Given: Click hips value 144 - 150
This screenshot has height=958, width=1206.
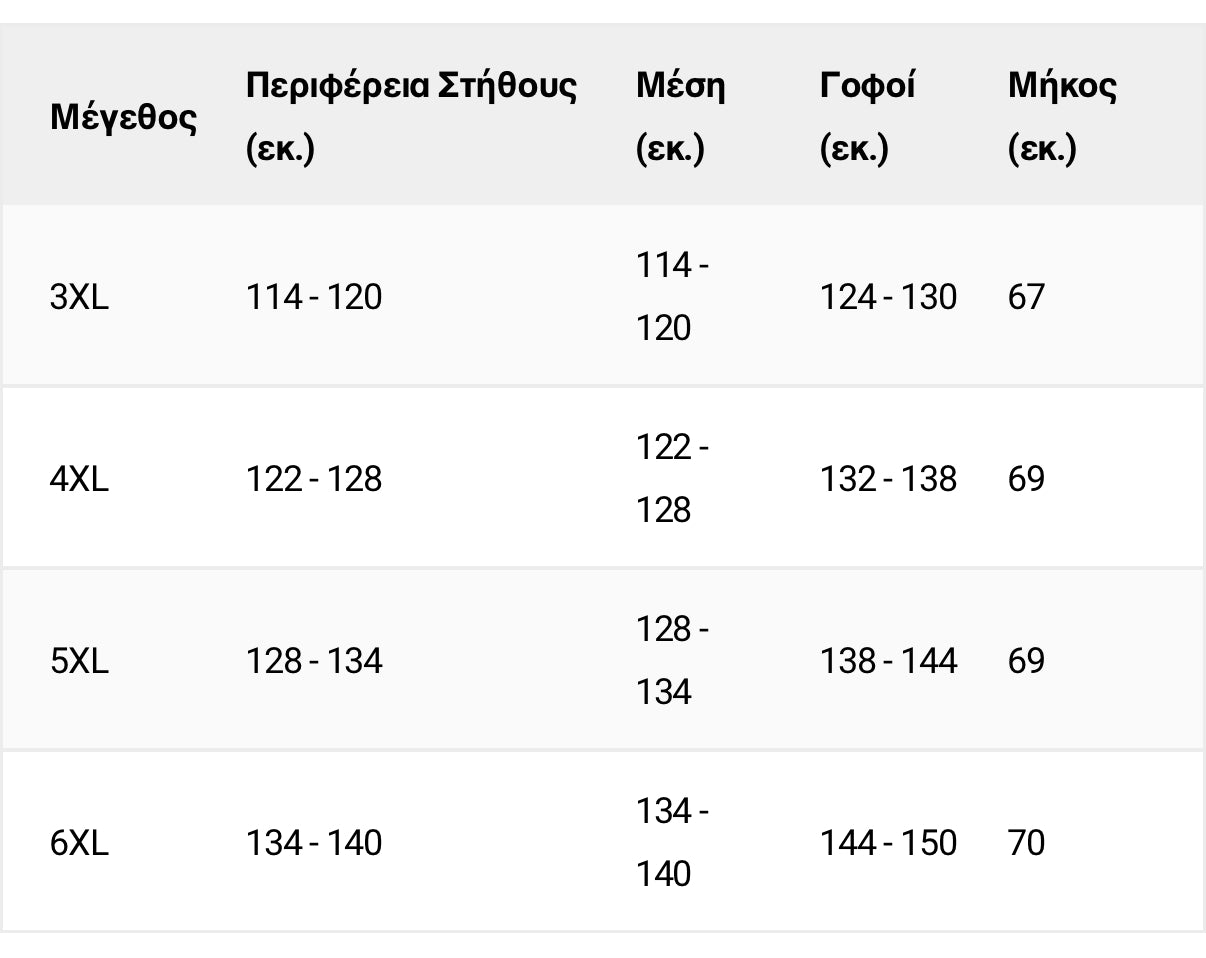Looking at the screenshot, I should click(888, 843).
